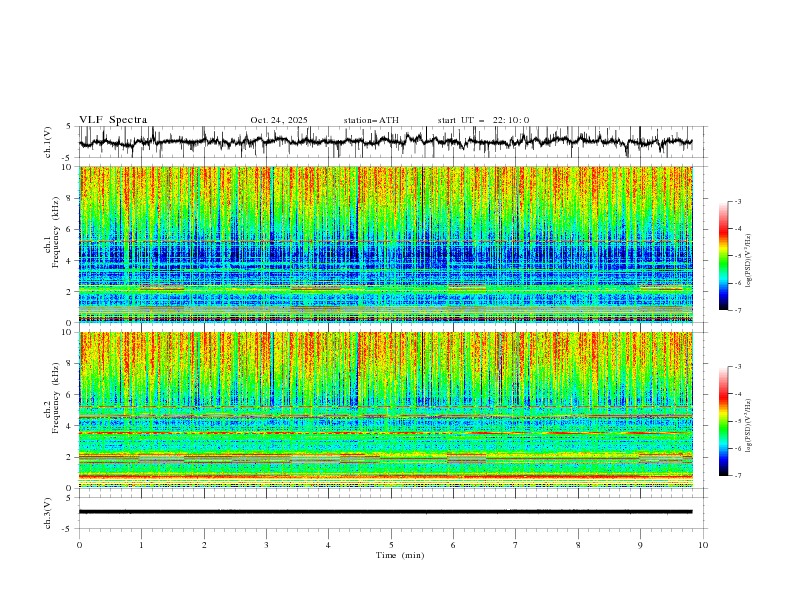Click the ch.1 voltage waveform trace

pos(385,142)
